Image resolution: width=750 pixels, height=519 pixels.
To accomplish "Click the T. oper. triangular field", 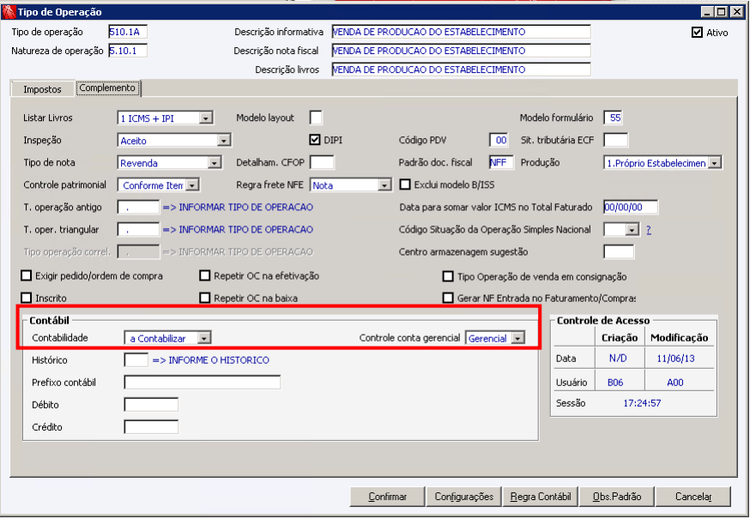I will [x=138, y=230].
